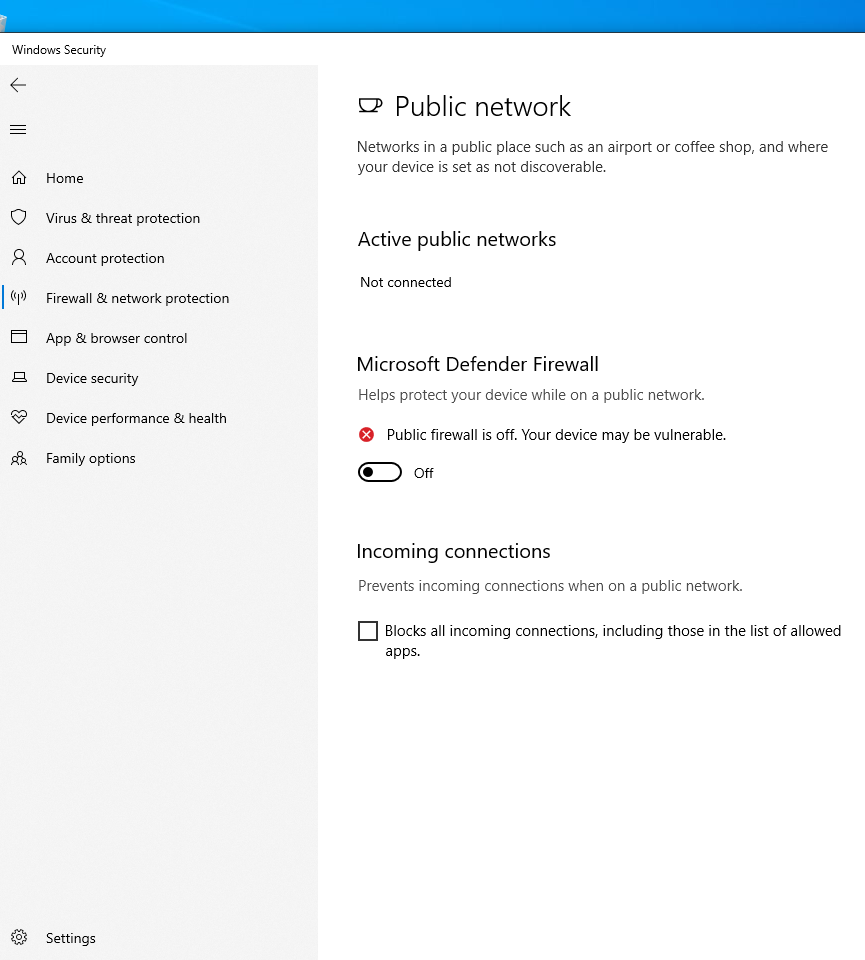This screenshot has height=960, width=865.
Task: Go back using the back arrow
Action: coord(18,85)
